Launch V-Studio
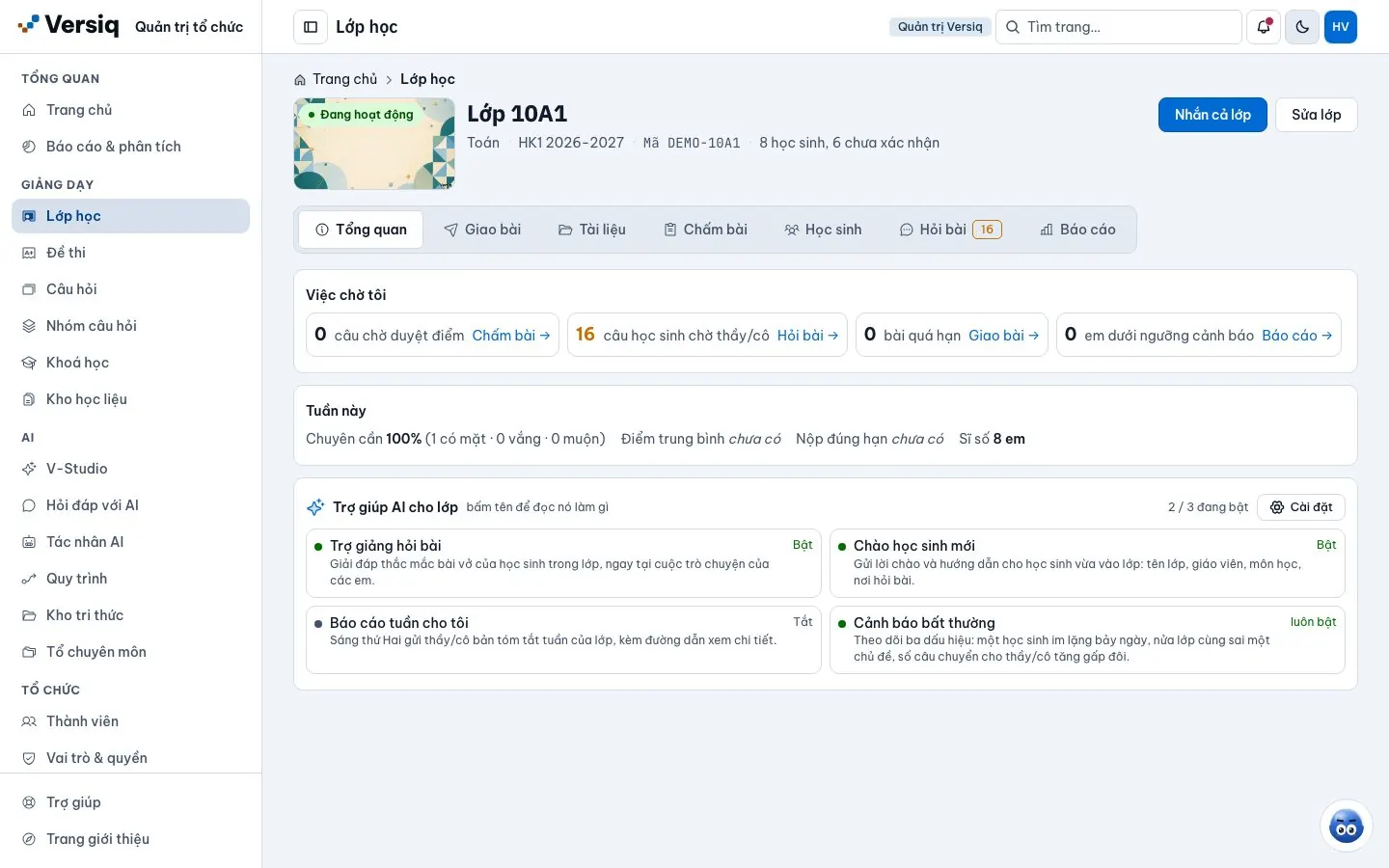 point(130,469)
